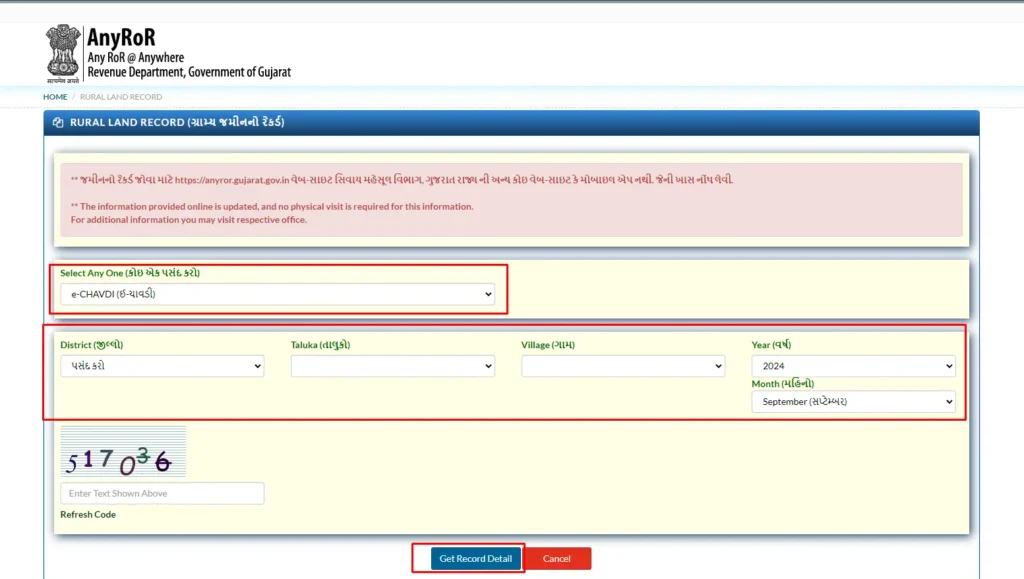Click the Government of India emblem logo
Image resolution: width=1024 pixels, height=579 pixels.
[x=63, y=54]
